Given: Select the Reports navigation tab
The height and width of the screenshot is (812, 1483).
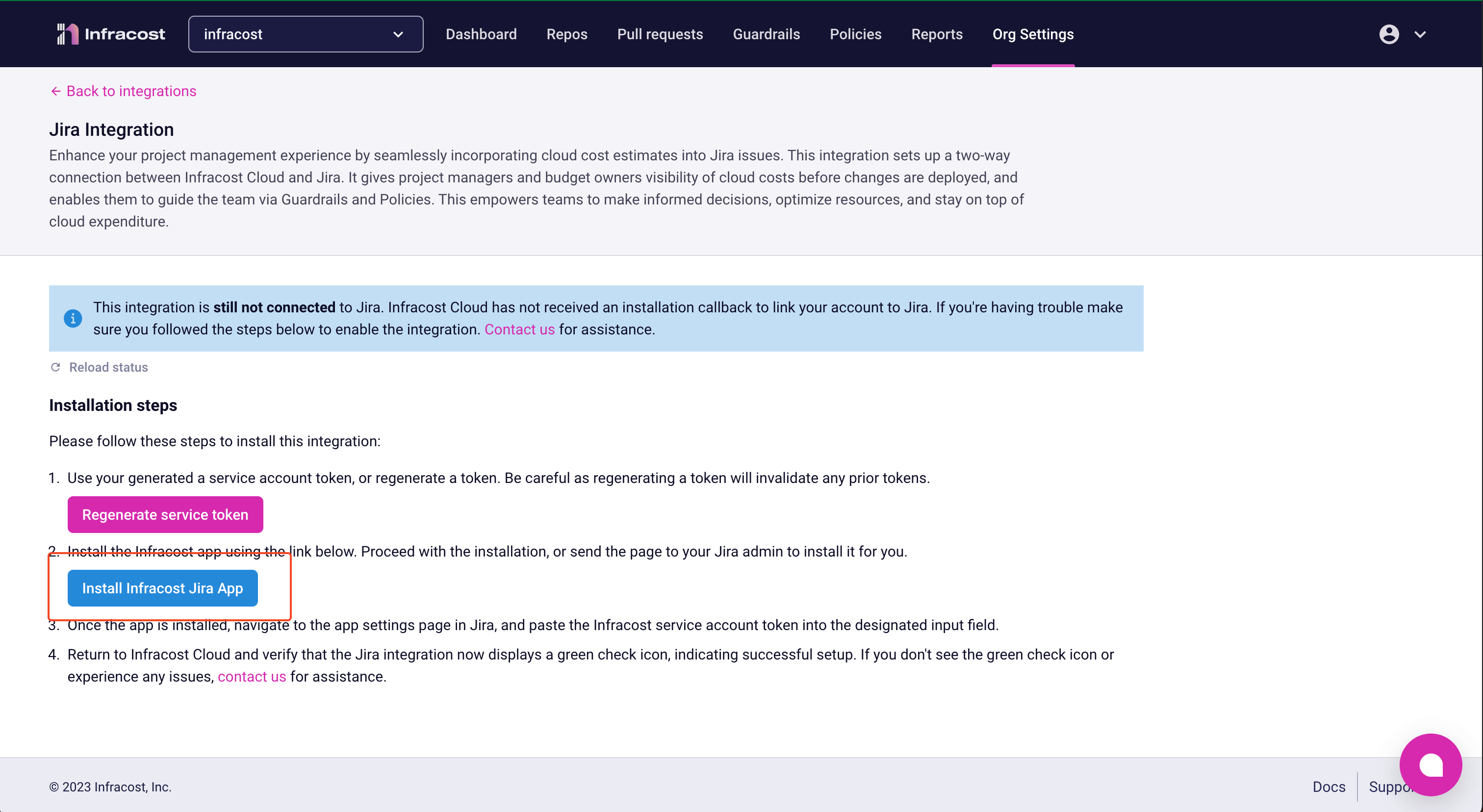Looking at the screenshot, I should click(936, 34).
